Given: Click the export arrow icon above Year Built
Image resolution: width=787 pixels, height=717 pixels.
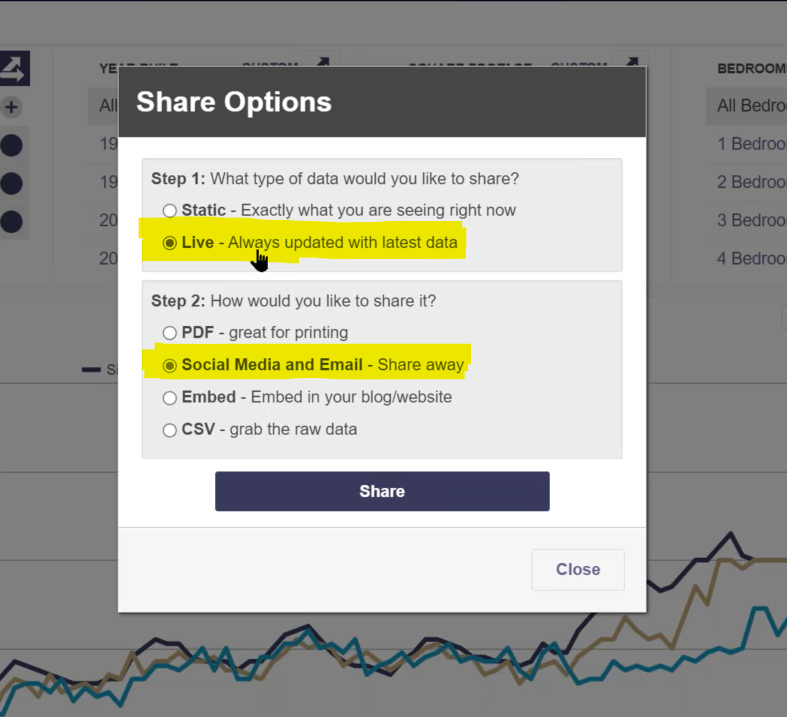Looking at the screenshot, I should pos(322,61).
